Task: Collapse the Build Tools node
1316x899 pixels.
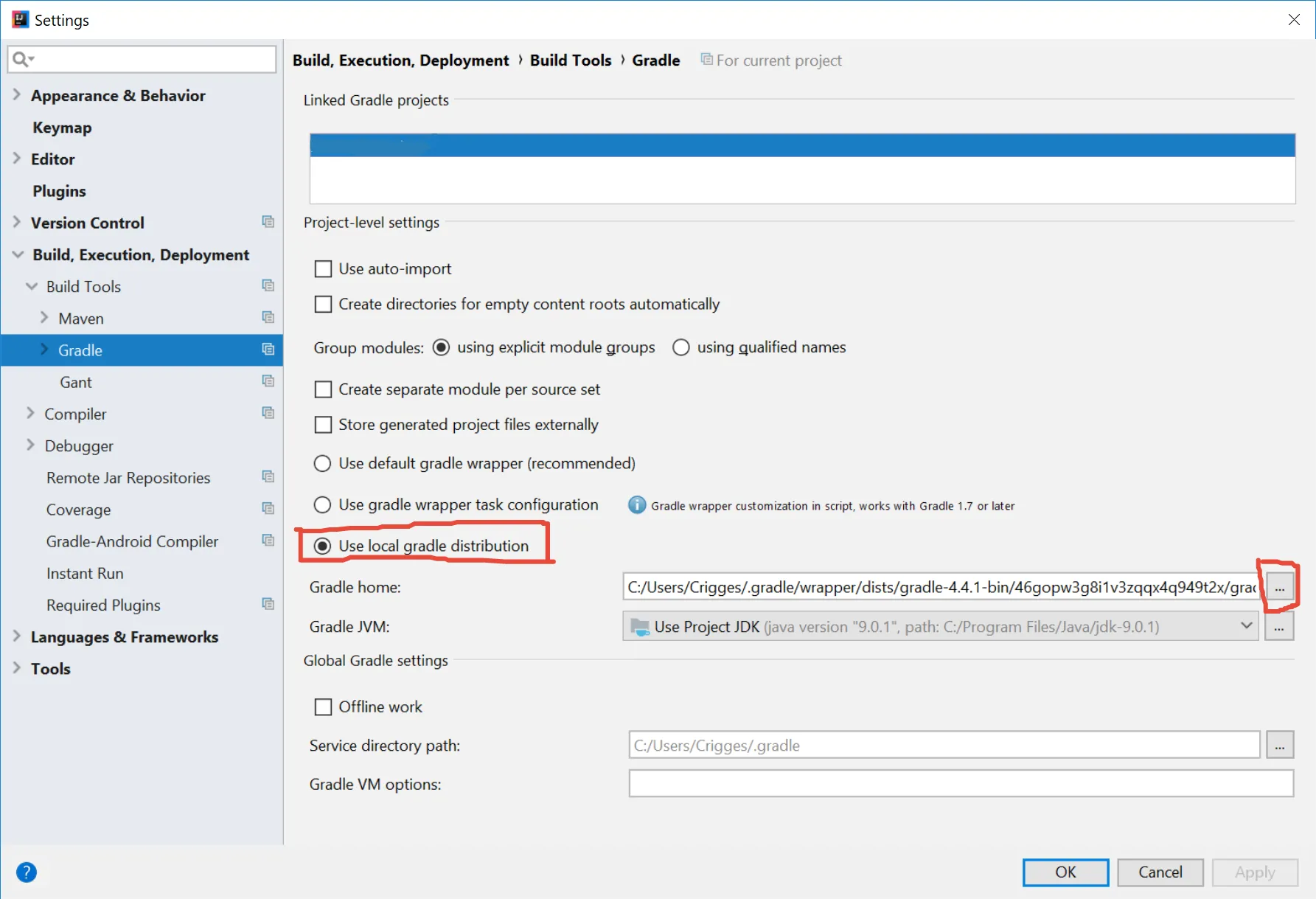Action: click(x=32, y=286)
